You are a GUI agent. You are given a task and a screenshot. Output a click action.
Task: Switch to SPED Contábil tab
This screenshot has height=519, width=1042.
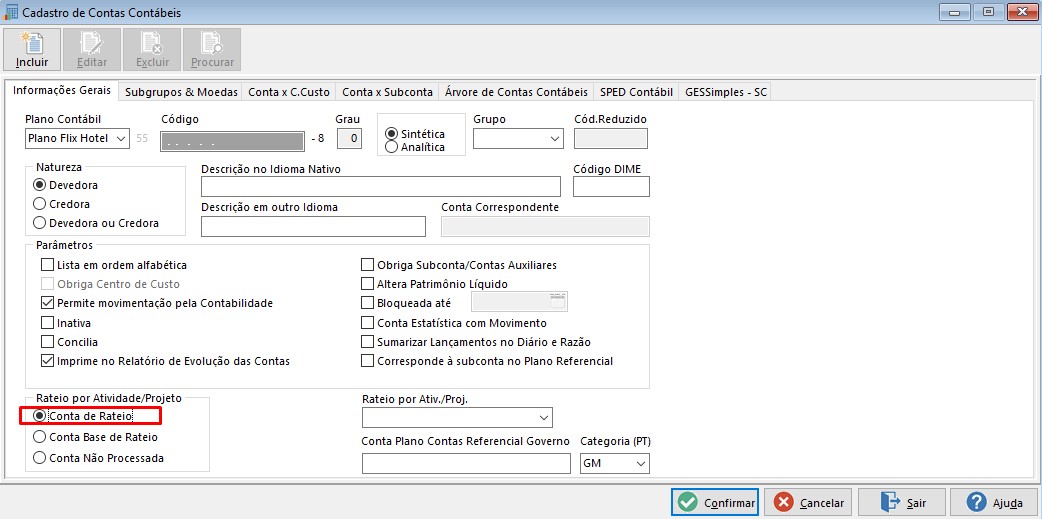(x=637, y=92)
